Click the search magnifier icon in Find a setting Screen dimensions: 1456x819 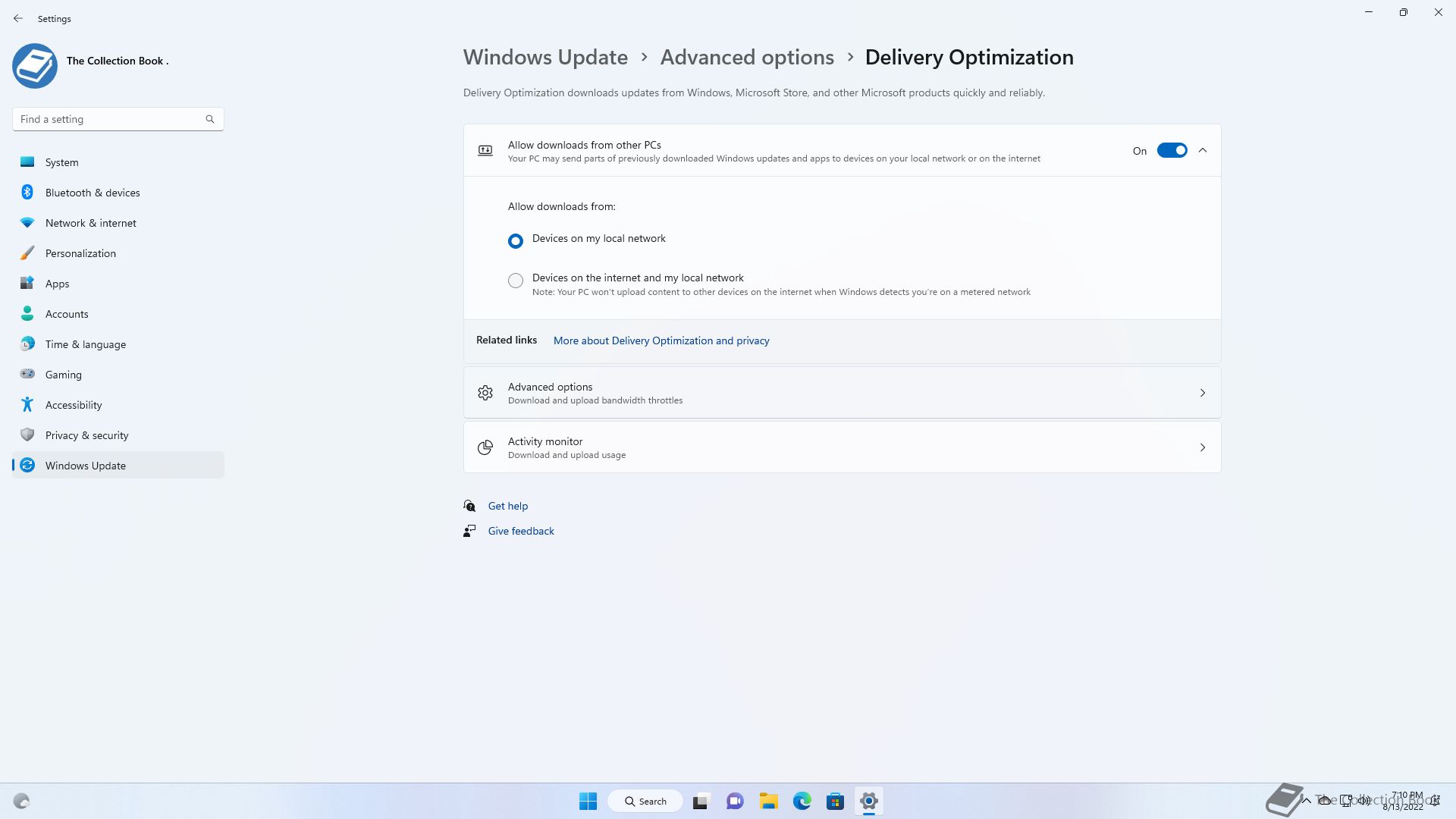pyautogui.click(x=210, y=119)
